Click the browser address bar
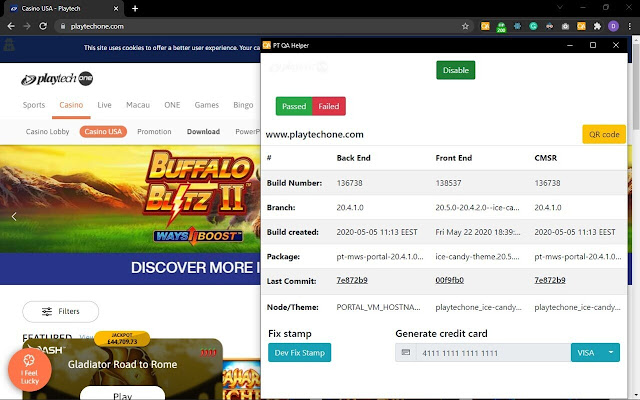 (x=261, y=26)
